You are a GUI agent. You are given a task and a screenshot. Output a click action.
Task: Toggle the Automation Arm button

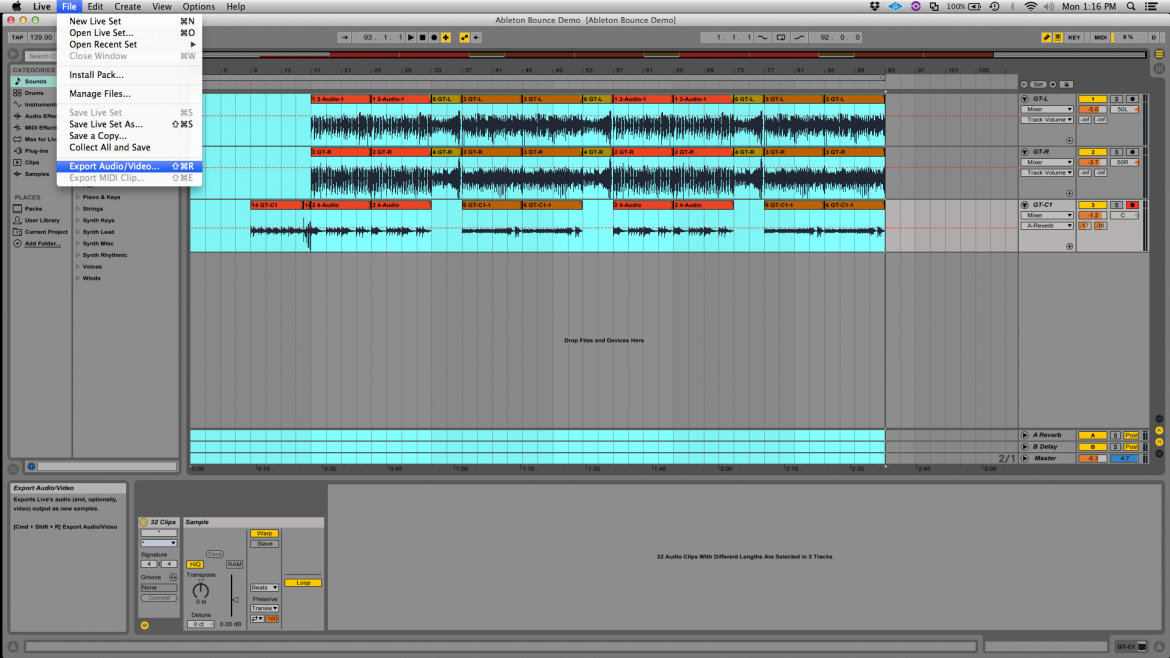pos(464,37)
